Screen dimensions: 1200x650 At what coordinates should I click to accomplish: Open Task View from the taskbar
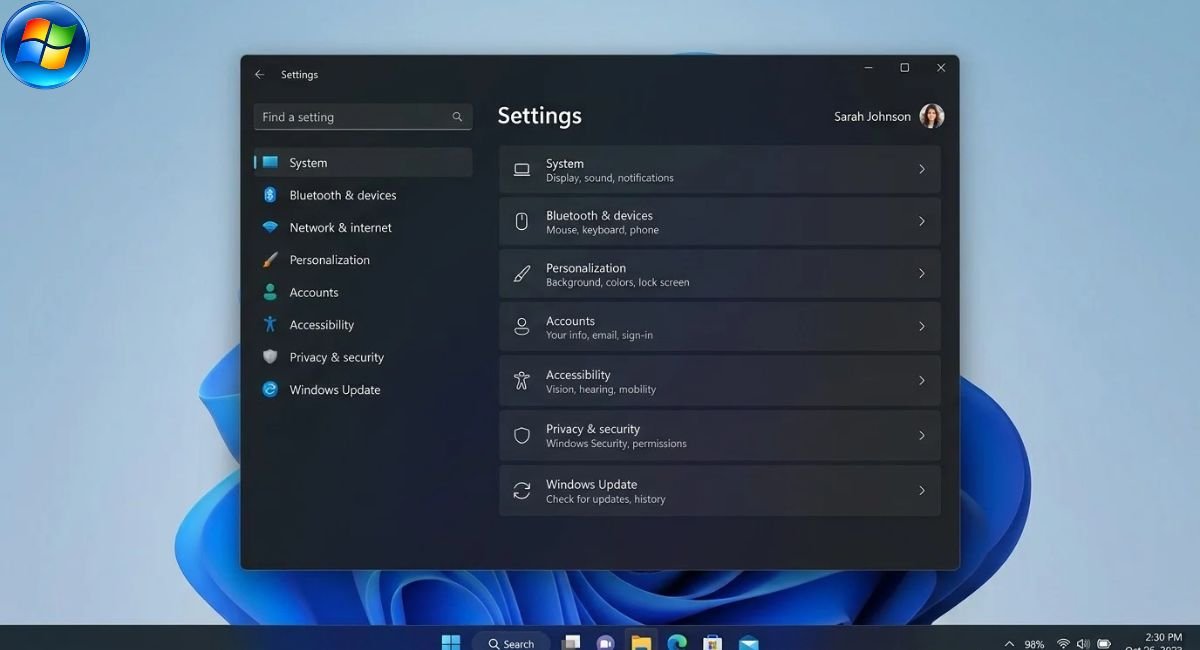[x=571, y=643]
